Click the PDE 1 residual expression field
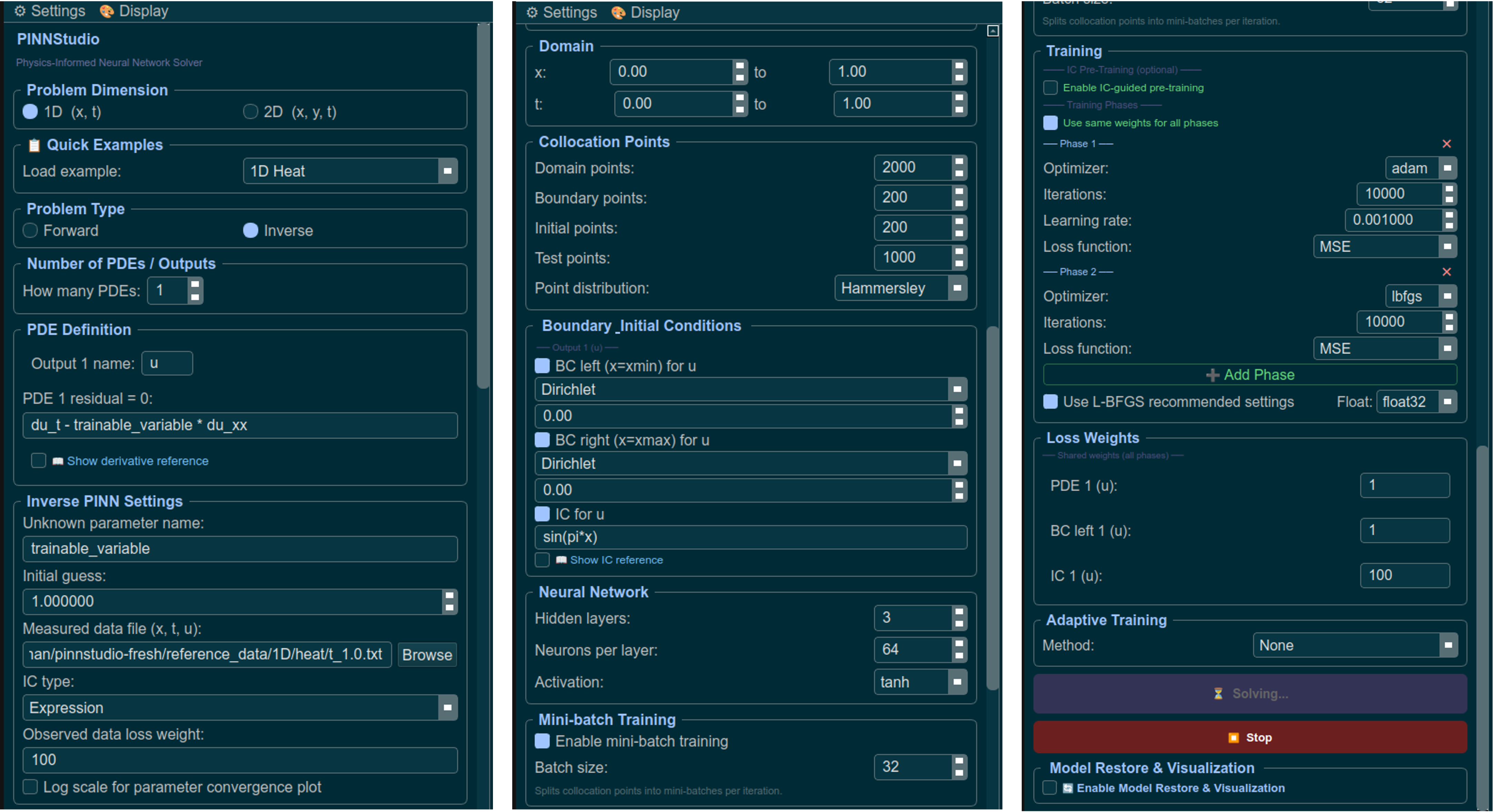The height and width of the screenshot is (812, 1494). [x=240, y=425]
